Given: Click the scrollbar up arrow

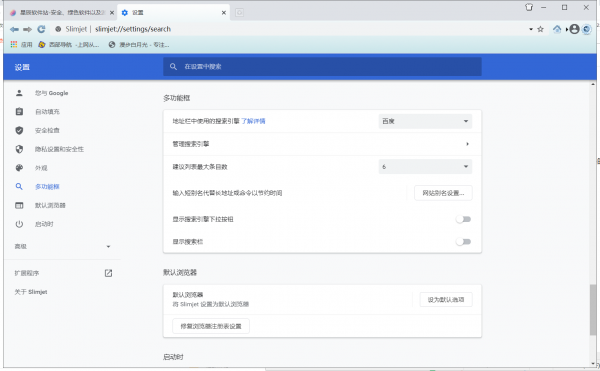Looking at the screenshot, I should (593, 84).
